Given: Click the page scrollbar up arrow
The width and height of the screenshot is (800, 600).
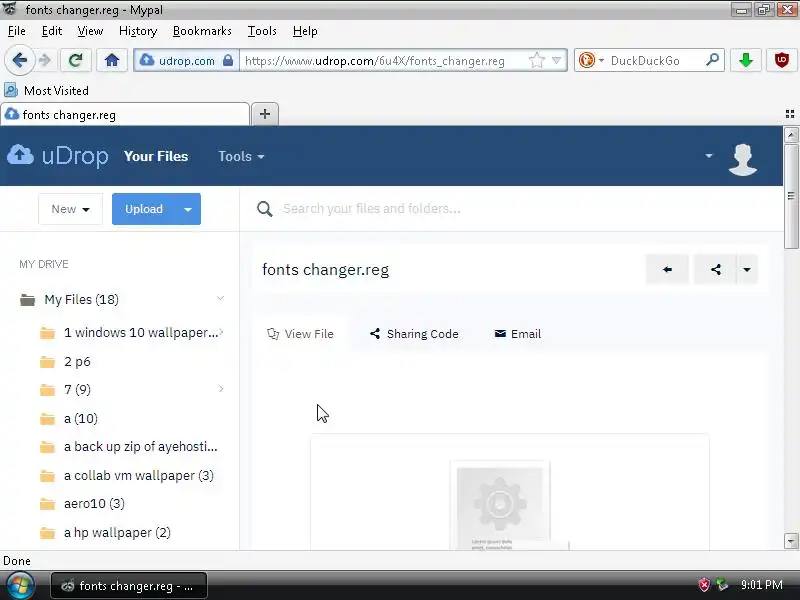Looking at the screenshot, I should (791, 135).
